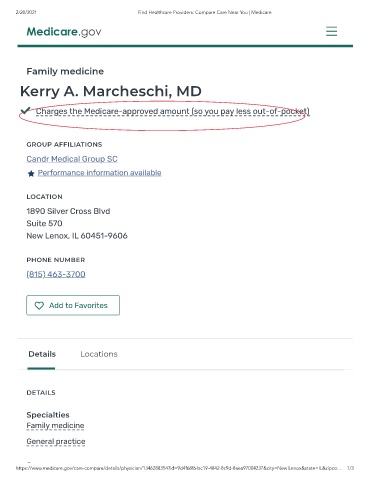This screenshot has height=480, width=370.
Task: Select the Details tab
Action: point(42,354)
